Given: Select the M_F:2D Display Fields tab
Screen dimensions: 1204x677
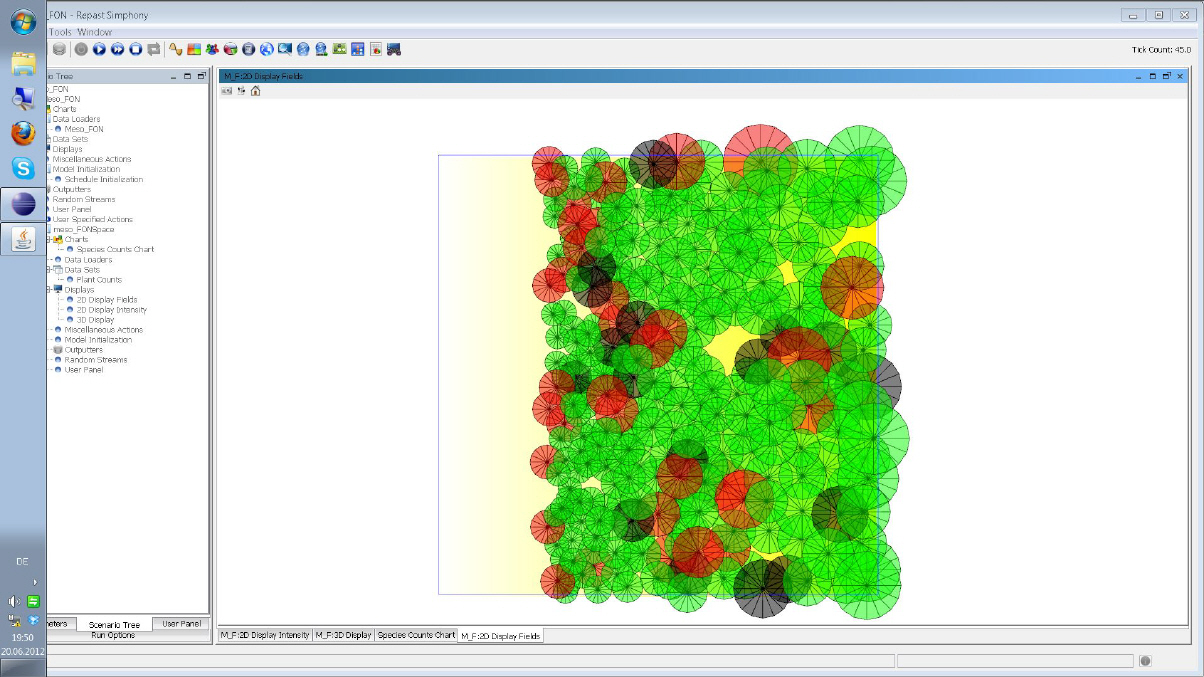Looking at the screenshot, I should click(500, 635).
